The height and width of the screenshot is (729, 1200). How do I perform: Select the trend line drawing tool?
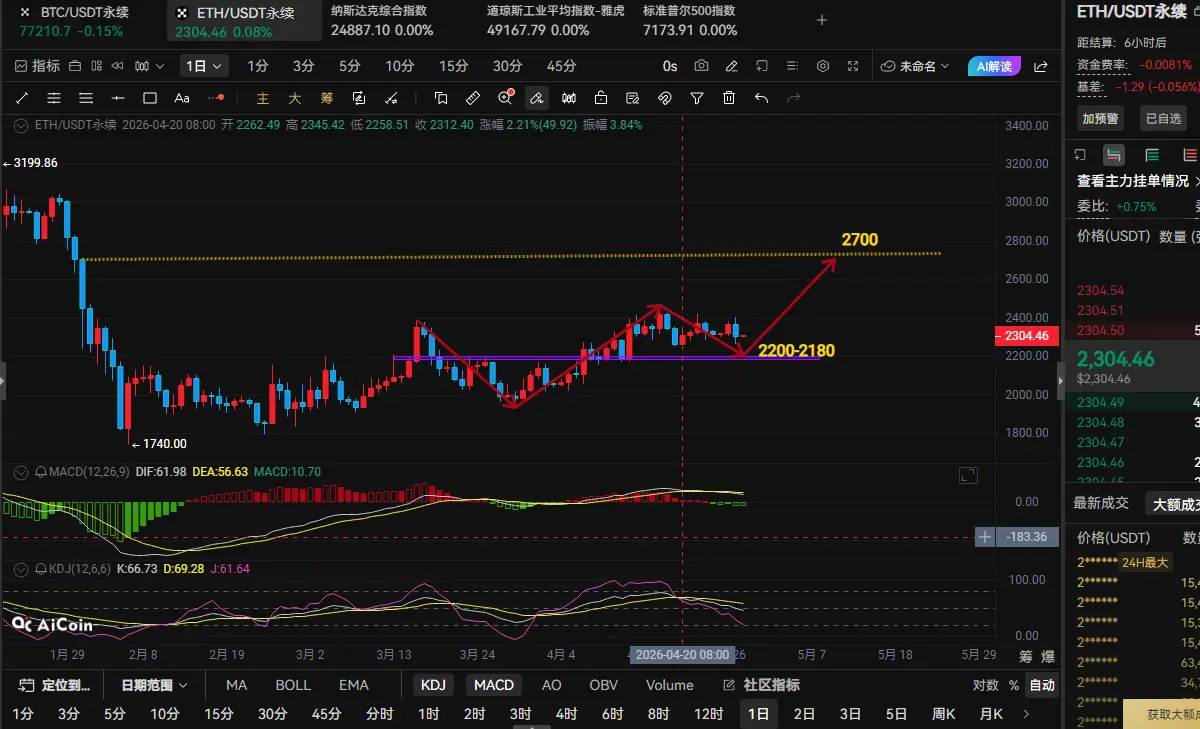(22, 98)
